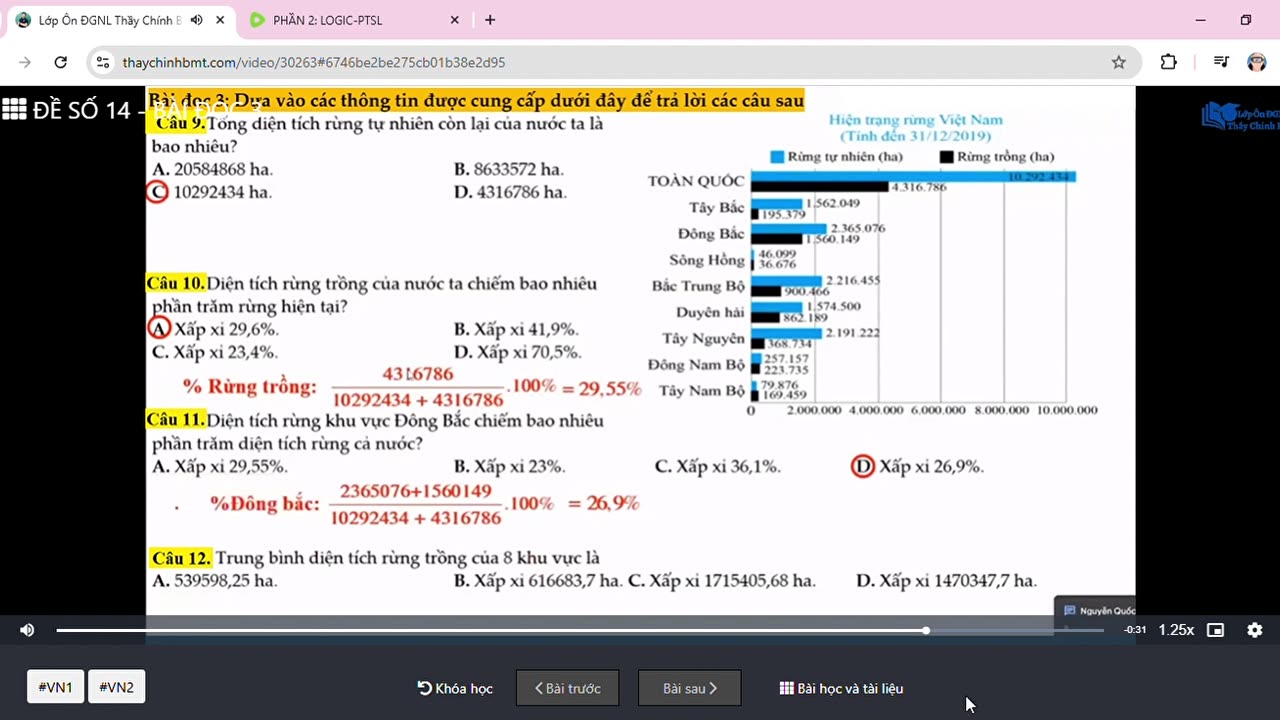Click the Câu 10. question label

pos(176,284)
